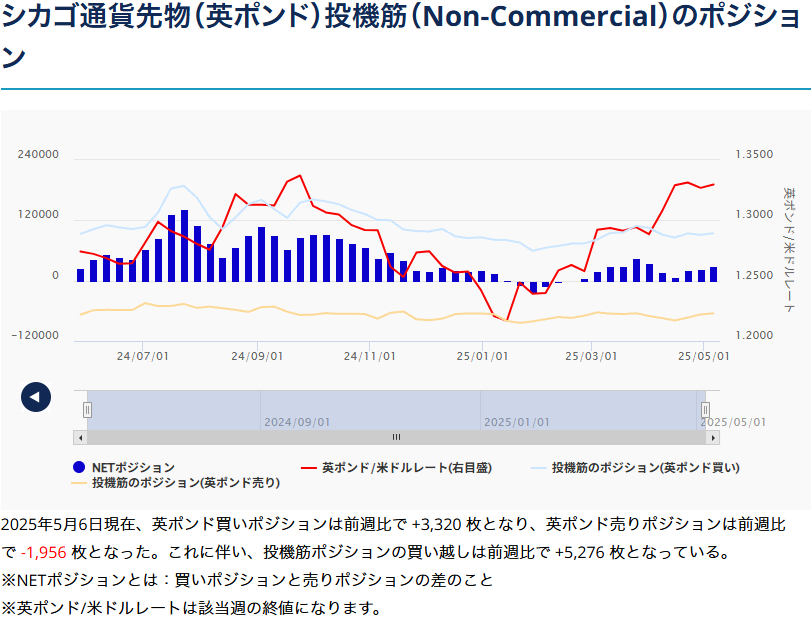The image size is (812, 619).
Task: Click the dark circular back arrow button
Action: click(35, 397)
